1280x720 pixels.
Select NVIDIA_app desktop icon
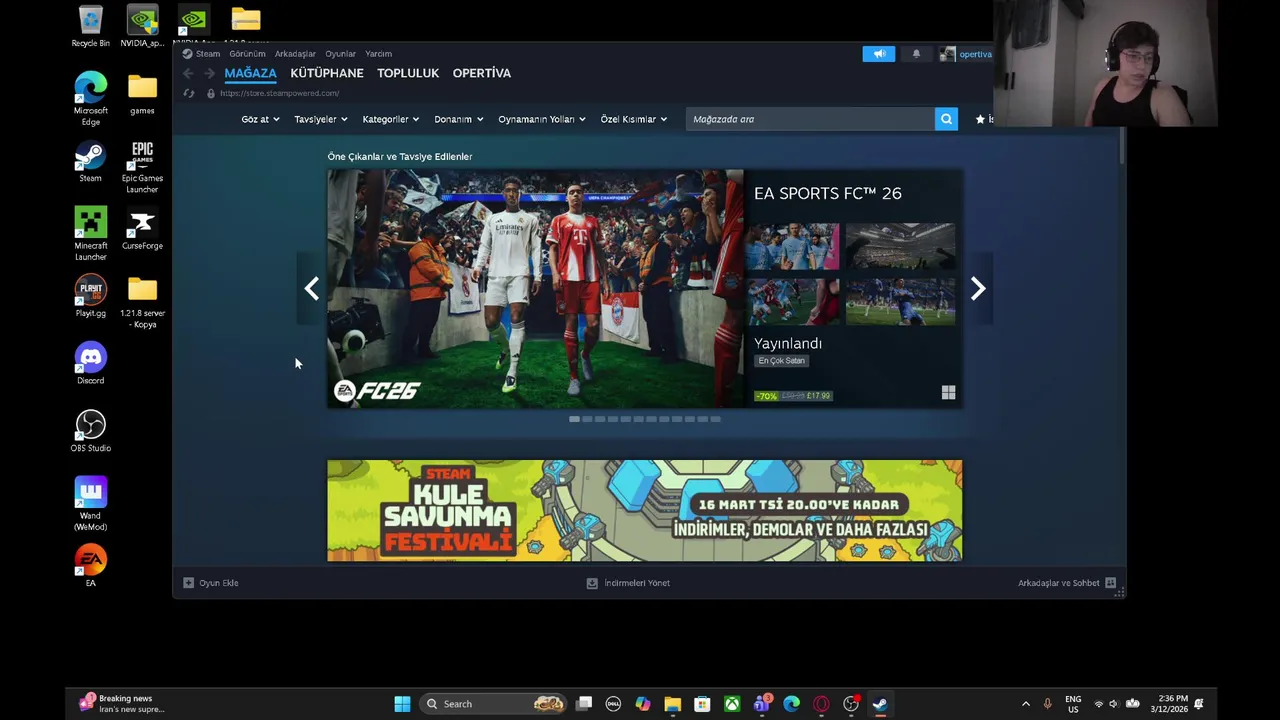click(142, 27)
